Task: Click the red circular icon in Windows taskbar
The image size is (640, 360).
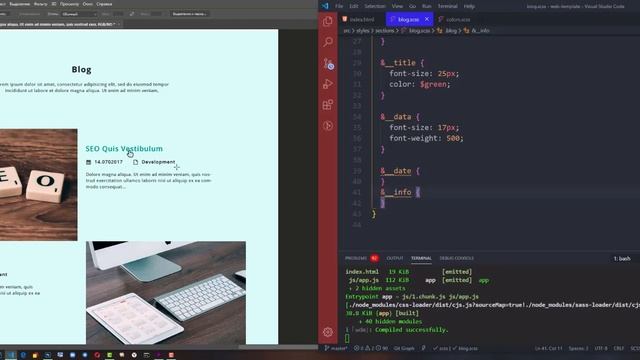Action: point(97,355)
